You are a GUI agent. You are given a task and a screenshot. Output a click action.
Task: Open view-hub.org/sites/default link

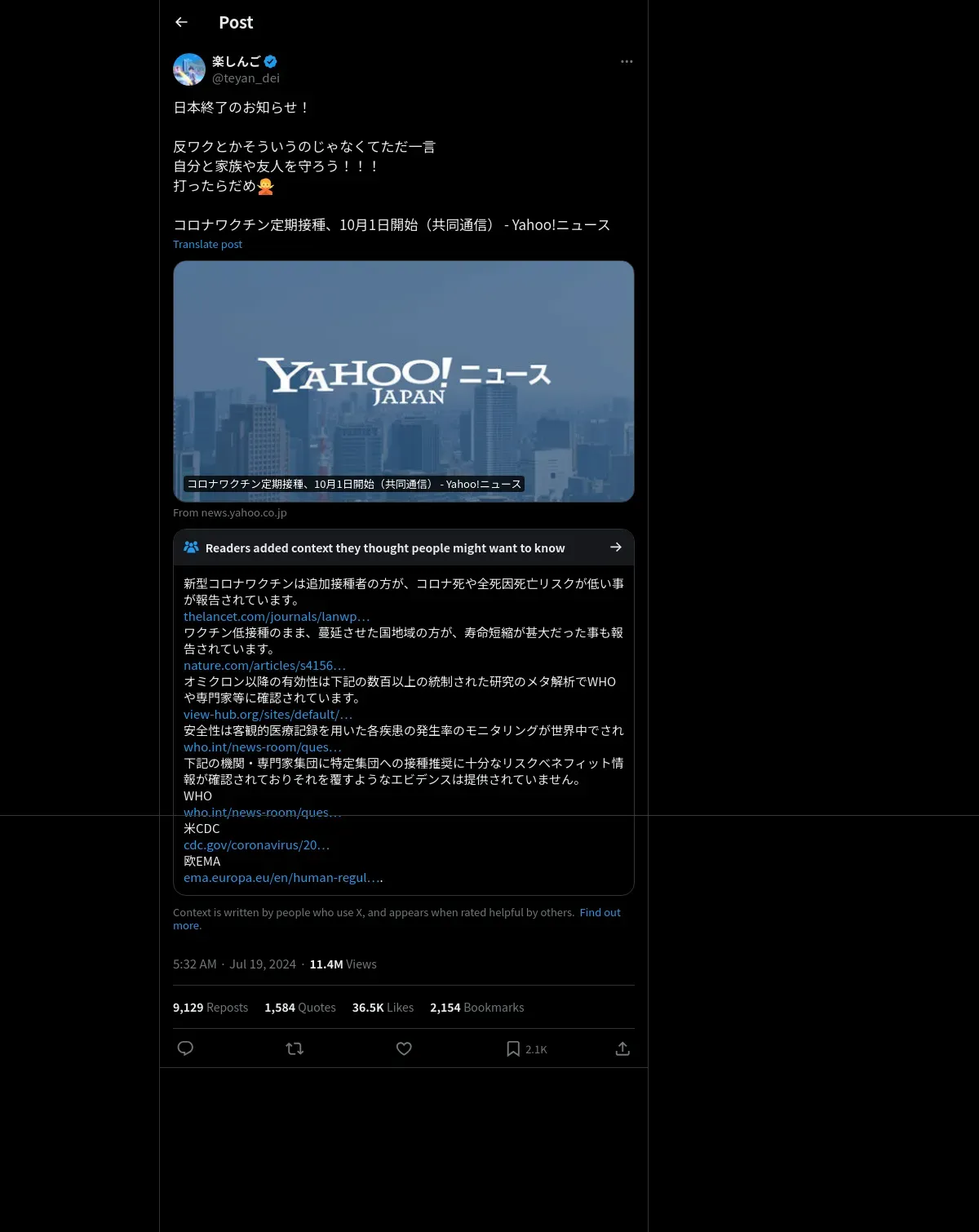pyautogui.click(x=268, y=715)
